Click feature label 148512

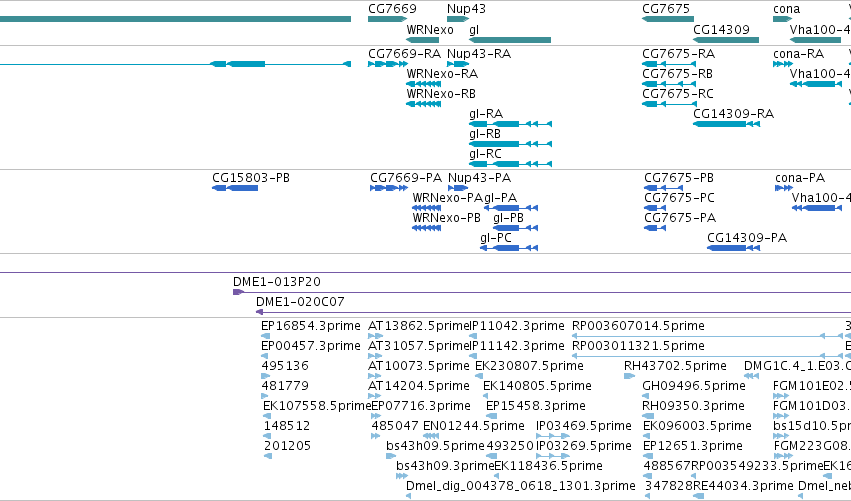[287, 427]
